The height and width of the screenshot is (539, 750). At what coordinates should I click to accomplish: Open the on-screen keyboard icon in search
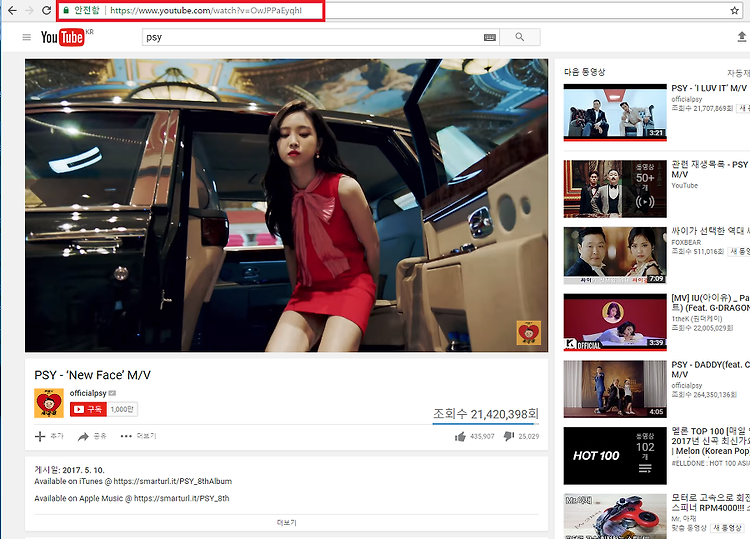490,37
